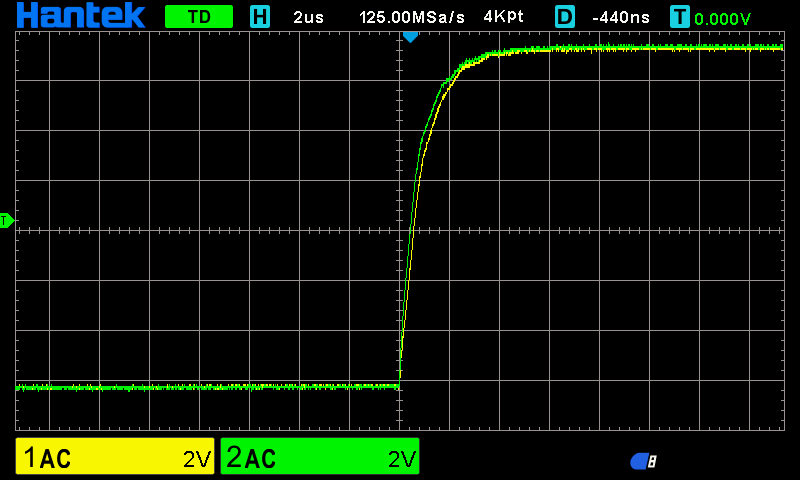The width and height of the screenshot is (800, 480).
Task: Click the 0.000V trigger level value
Action: pyautogui.click(x=722, y=19)
